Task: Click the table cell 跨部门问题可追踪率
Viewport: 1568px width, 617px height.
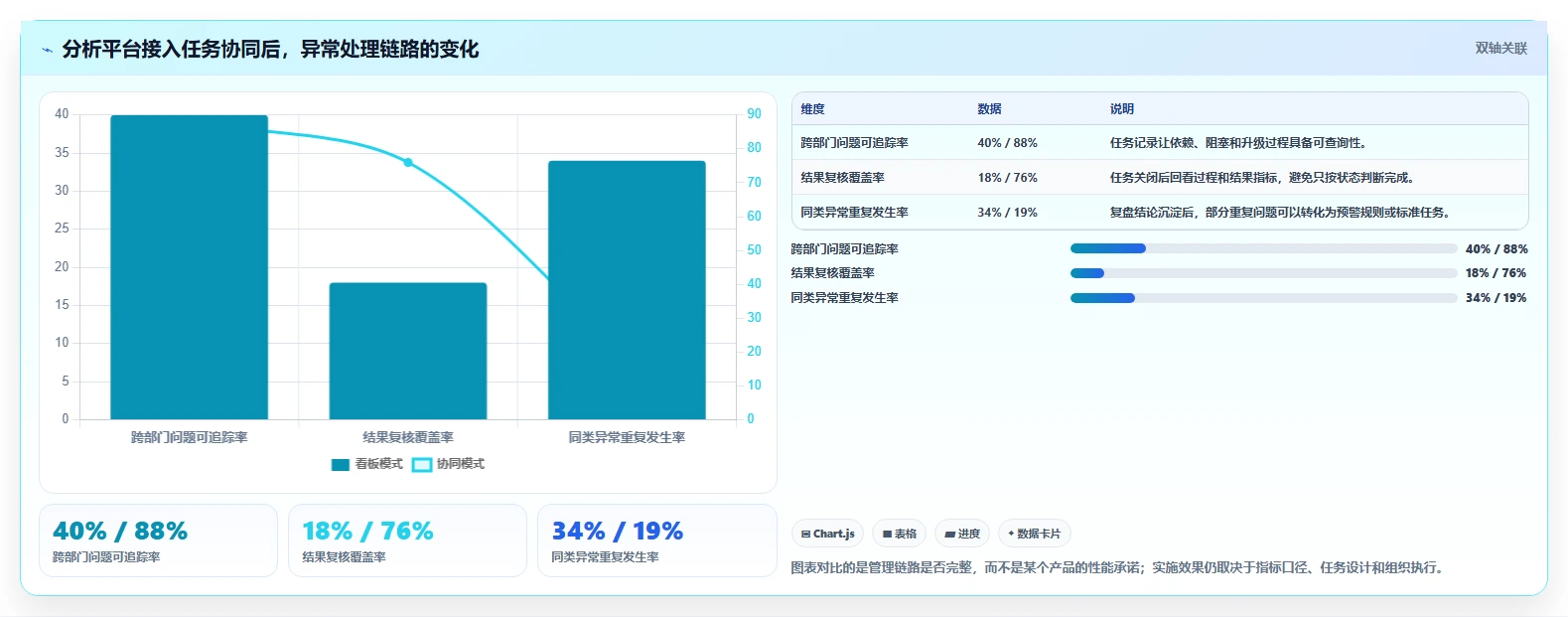Action: (854, 143)
